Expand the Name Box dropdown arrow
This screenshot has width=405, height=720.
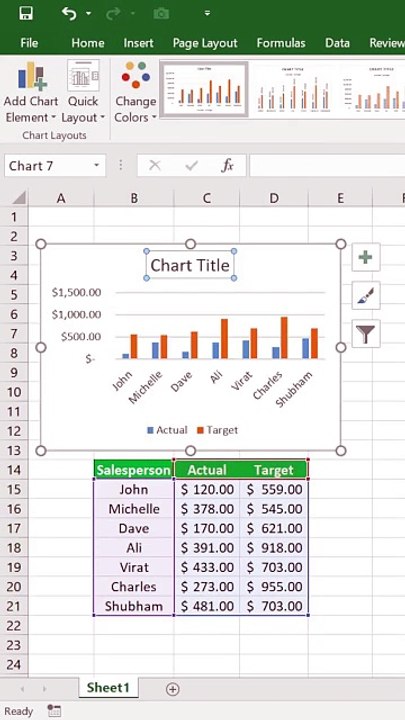tap(96, 166)
